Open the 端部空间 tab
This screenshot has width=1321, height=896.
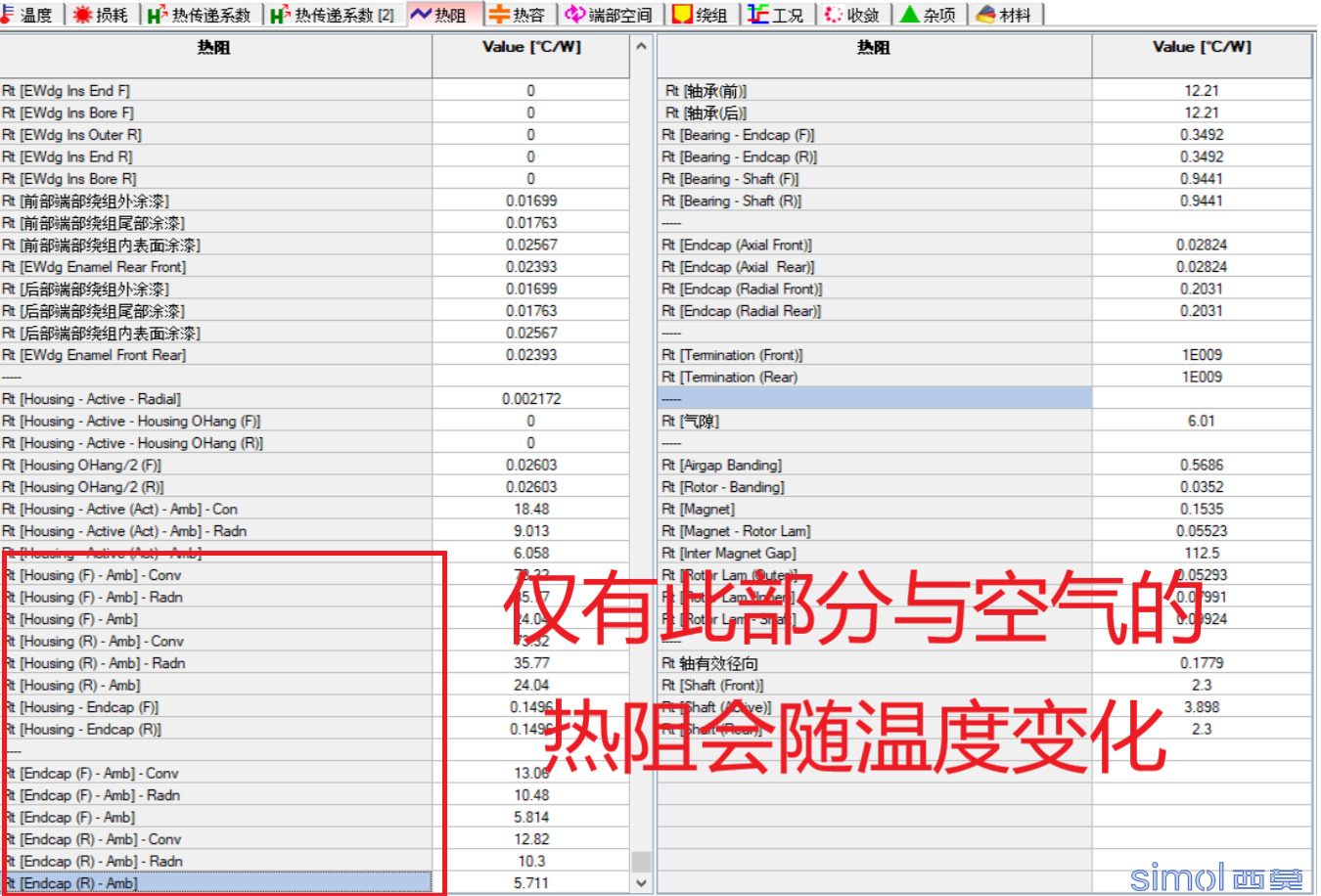[610, 15]
